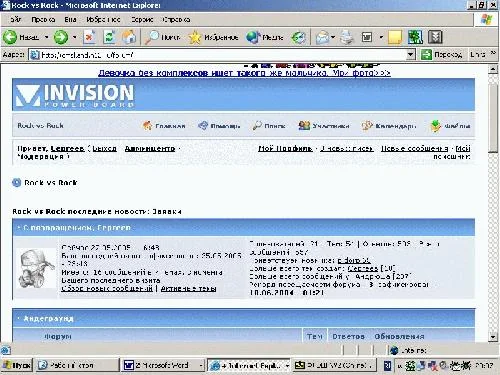Click the Календарь navigation link
Viewport: 500px width, 375px height.
point(389,126)
